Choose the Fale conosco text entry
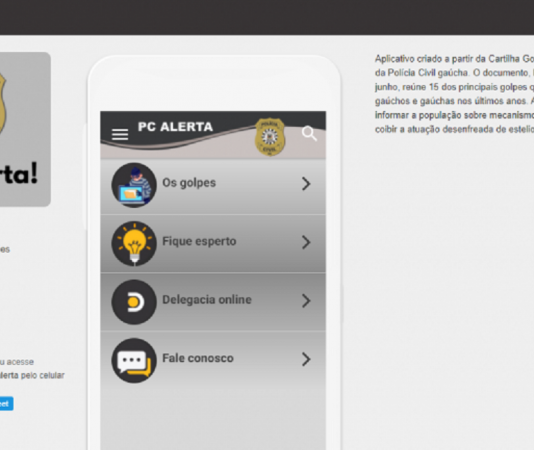This screenshot has width=534, height=450. click(198, 358)
